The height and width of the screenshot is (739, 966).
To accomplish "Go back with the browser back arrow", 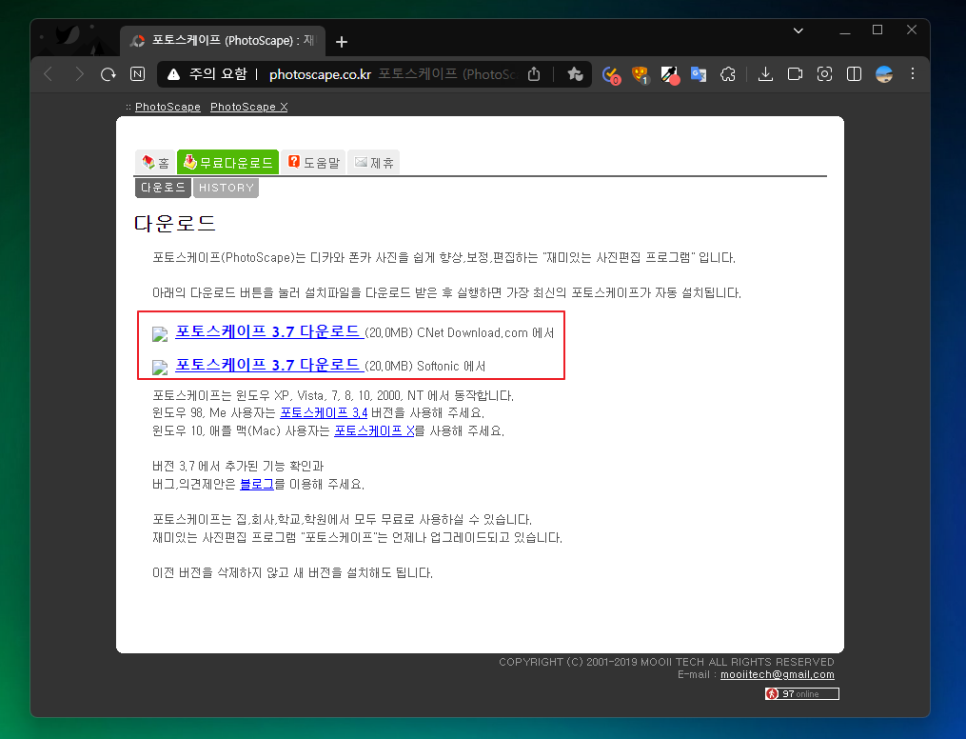I will 49,75.
